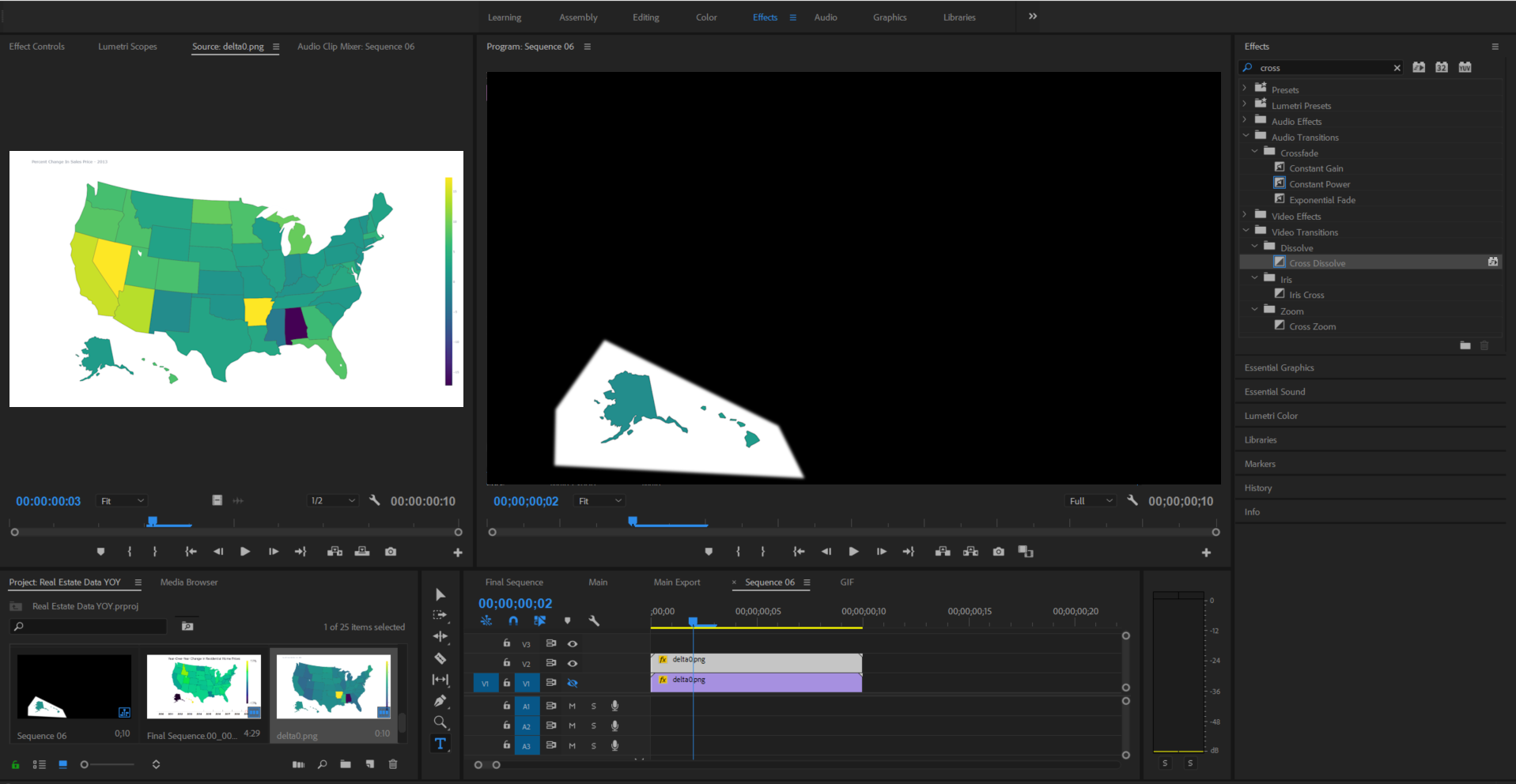The image size is (1516, 784).
Task: Play the Program monitor sequence
Action: point(853,552)
